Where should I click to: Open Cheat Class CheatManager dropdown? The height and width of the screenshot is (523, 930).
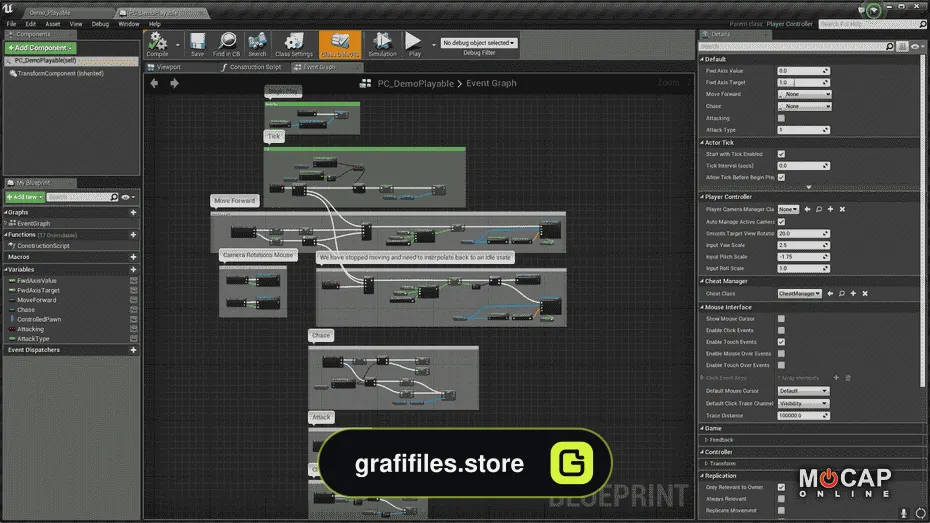(800, 294)
